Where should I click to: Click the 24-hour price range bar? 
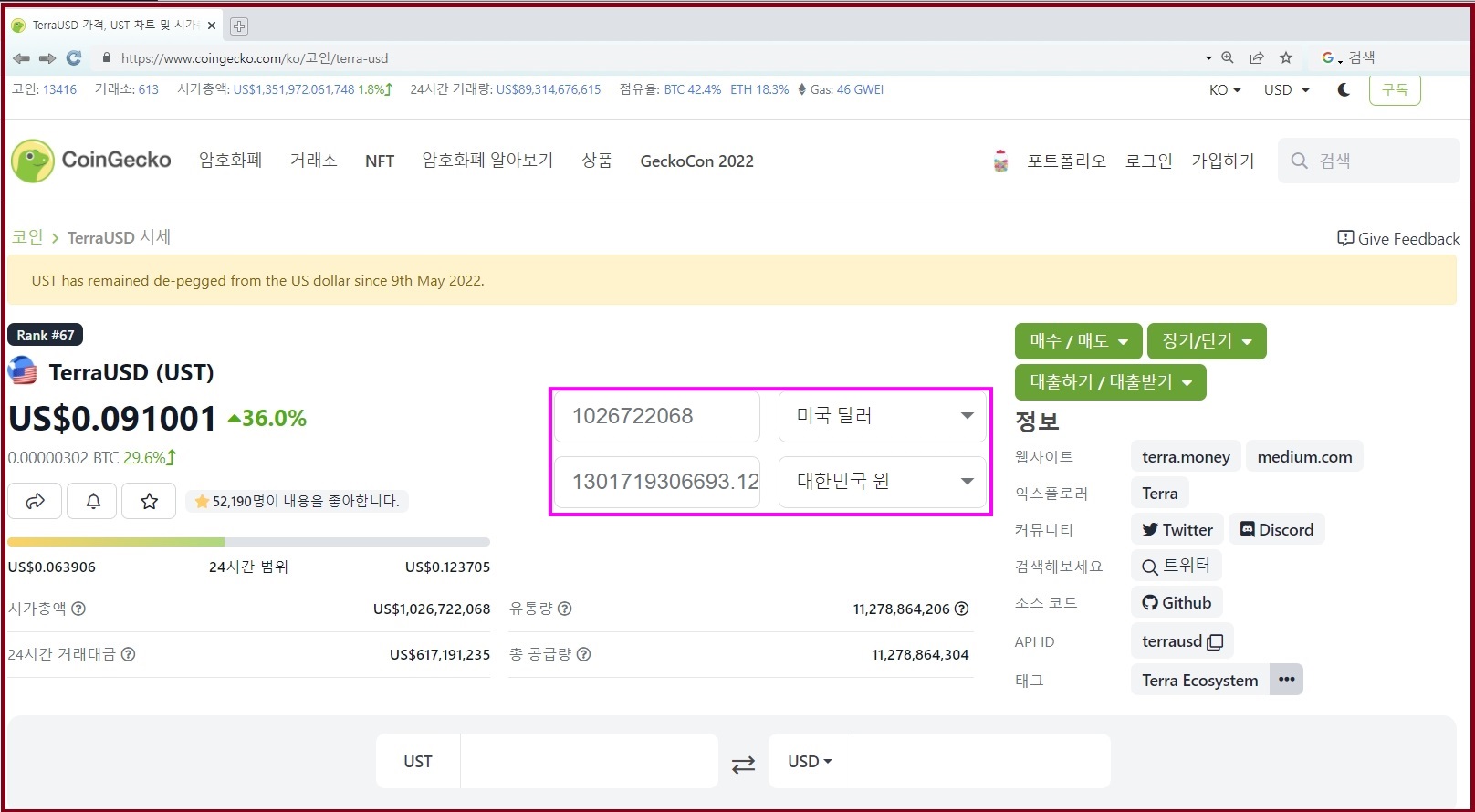[248, 542]
